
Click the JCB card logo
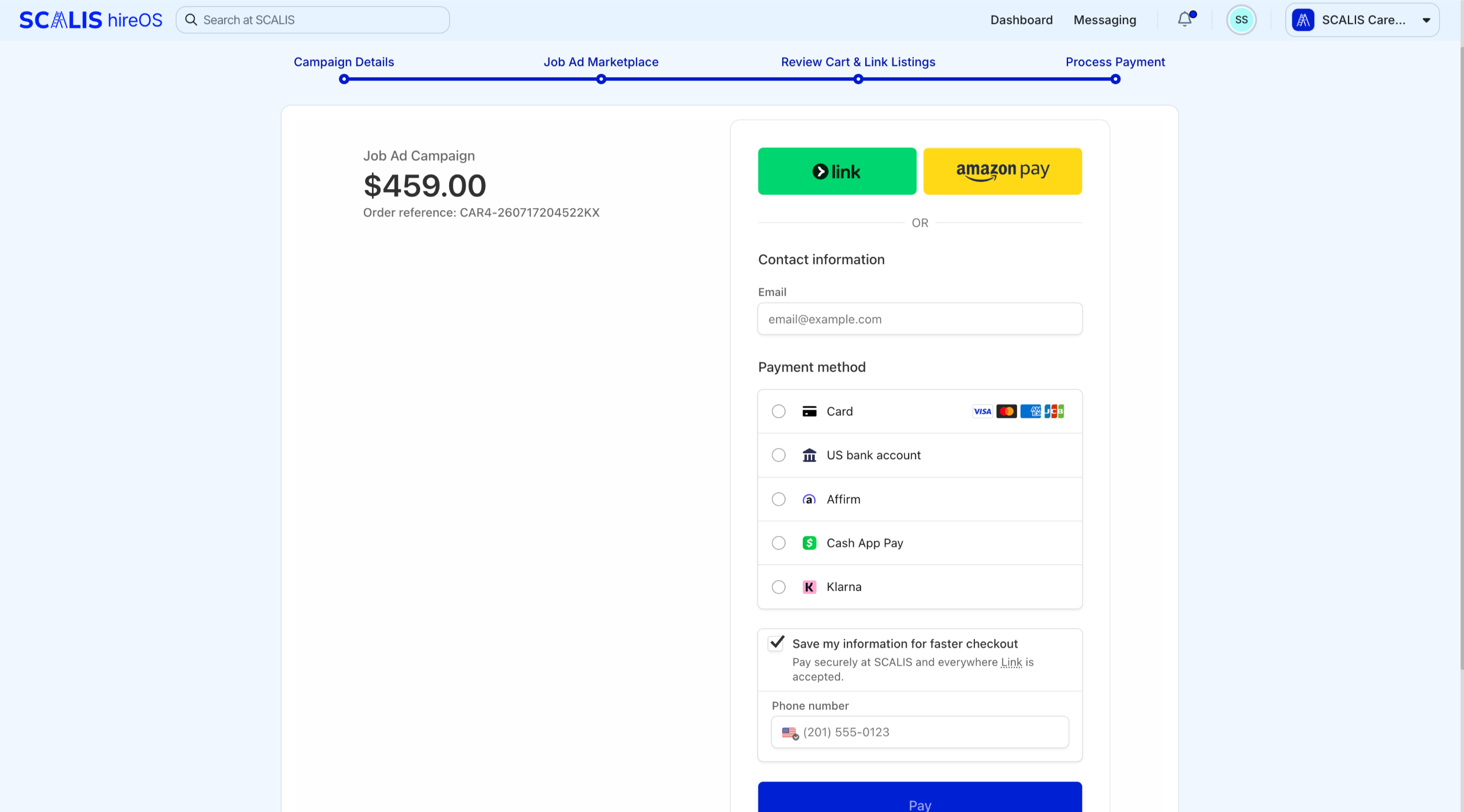coord(1054,411)
